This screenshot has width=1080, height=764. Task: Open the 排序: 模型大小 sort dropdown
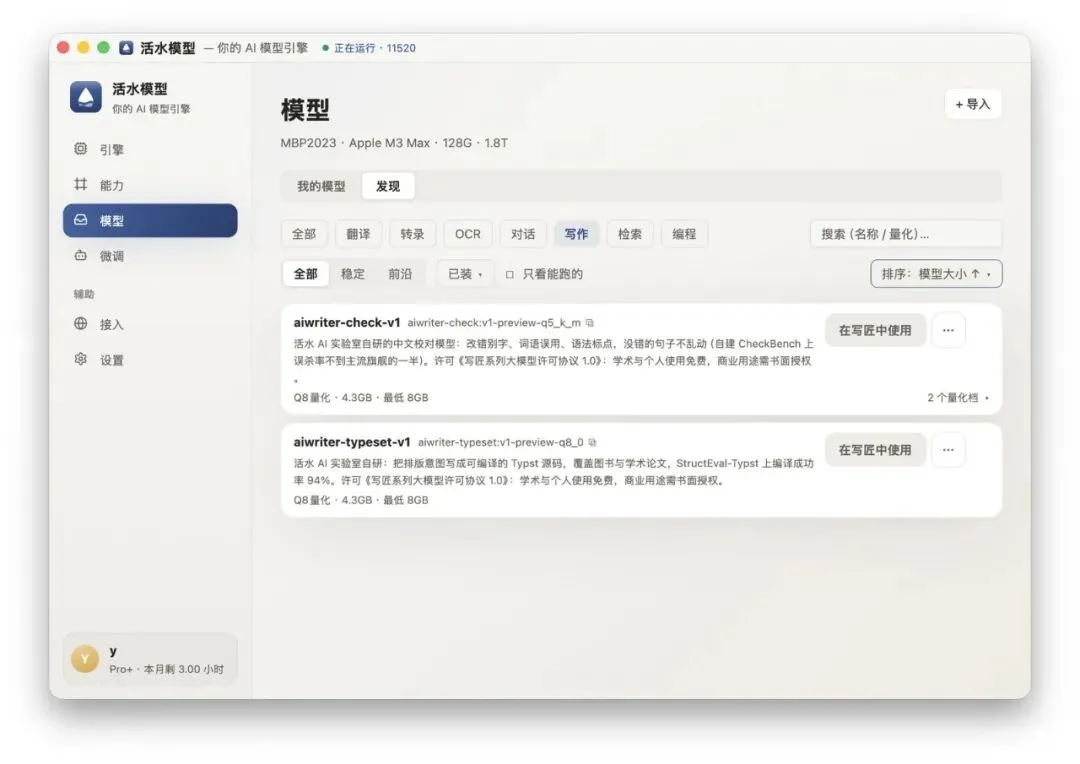[x=936, y=273]
